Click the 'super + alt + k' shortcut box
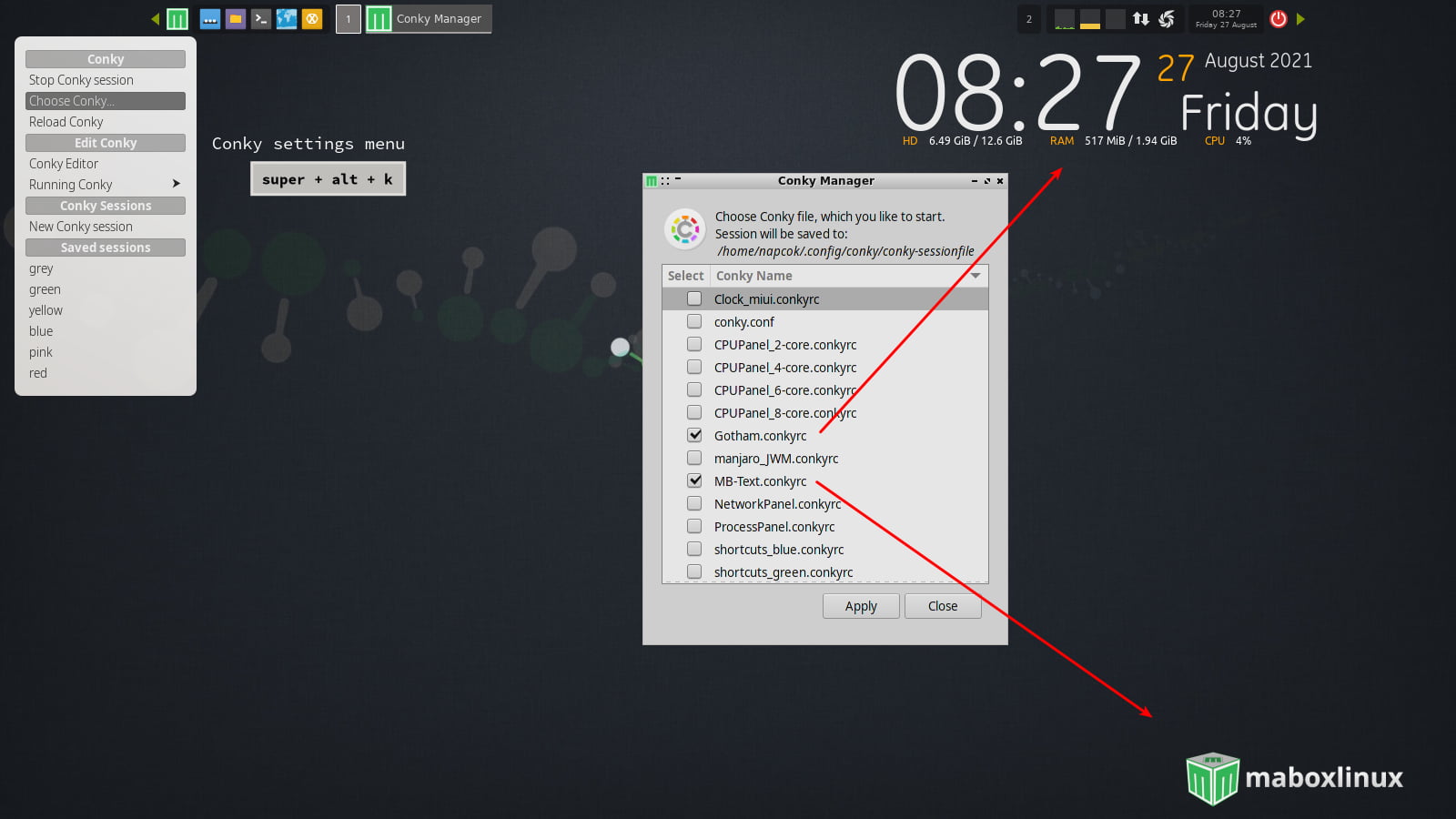The height and width of the screenshot is (819, 1456). point(328,179)
